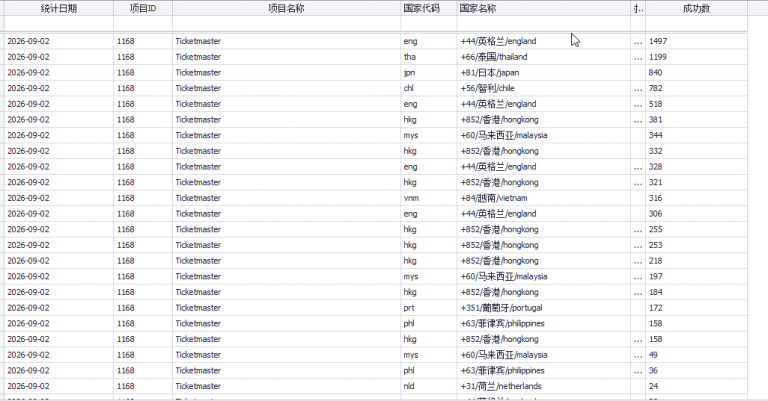768x401 pixels.
Task: Sort by the 项目ID column header
Action: [143, 8]
